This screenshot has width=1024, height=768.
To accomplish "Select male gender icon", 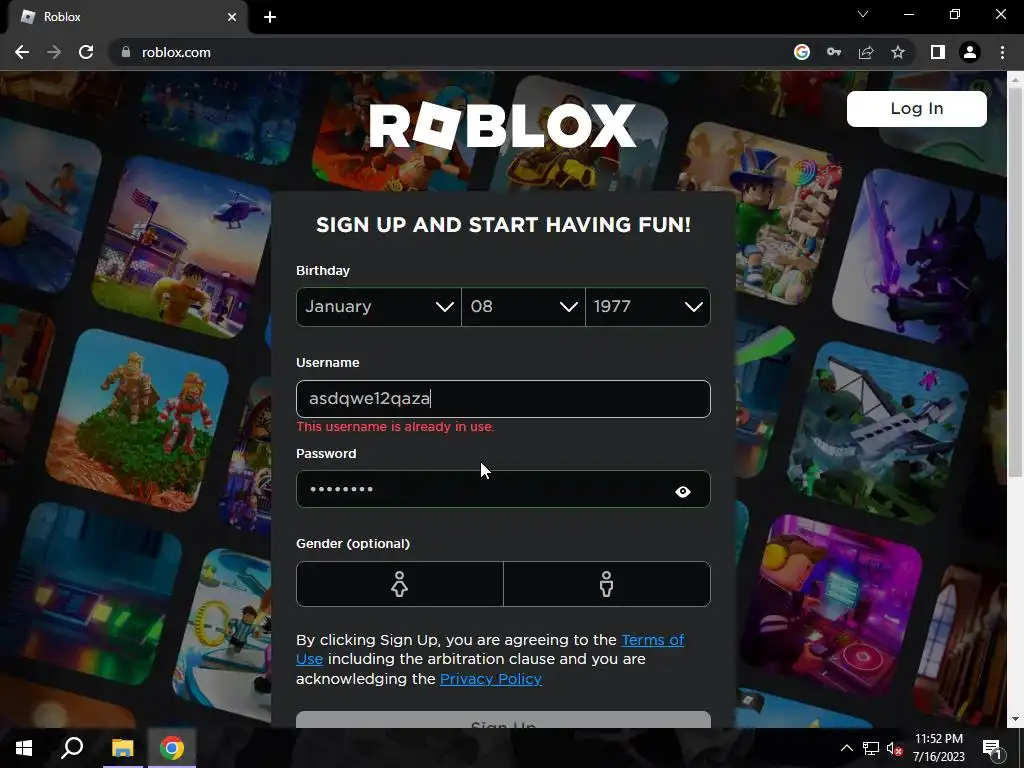I will pyautogui.click(x=607, y=584).
